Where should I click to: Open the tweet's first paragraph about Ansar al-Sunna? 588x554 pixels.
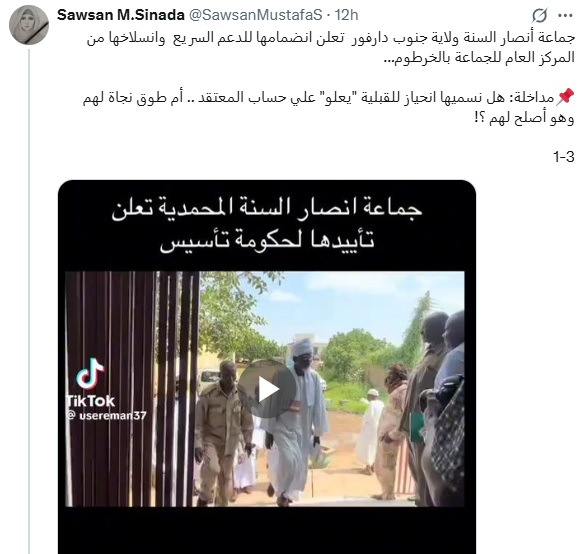pos(331,48)
